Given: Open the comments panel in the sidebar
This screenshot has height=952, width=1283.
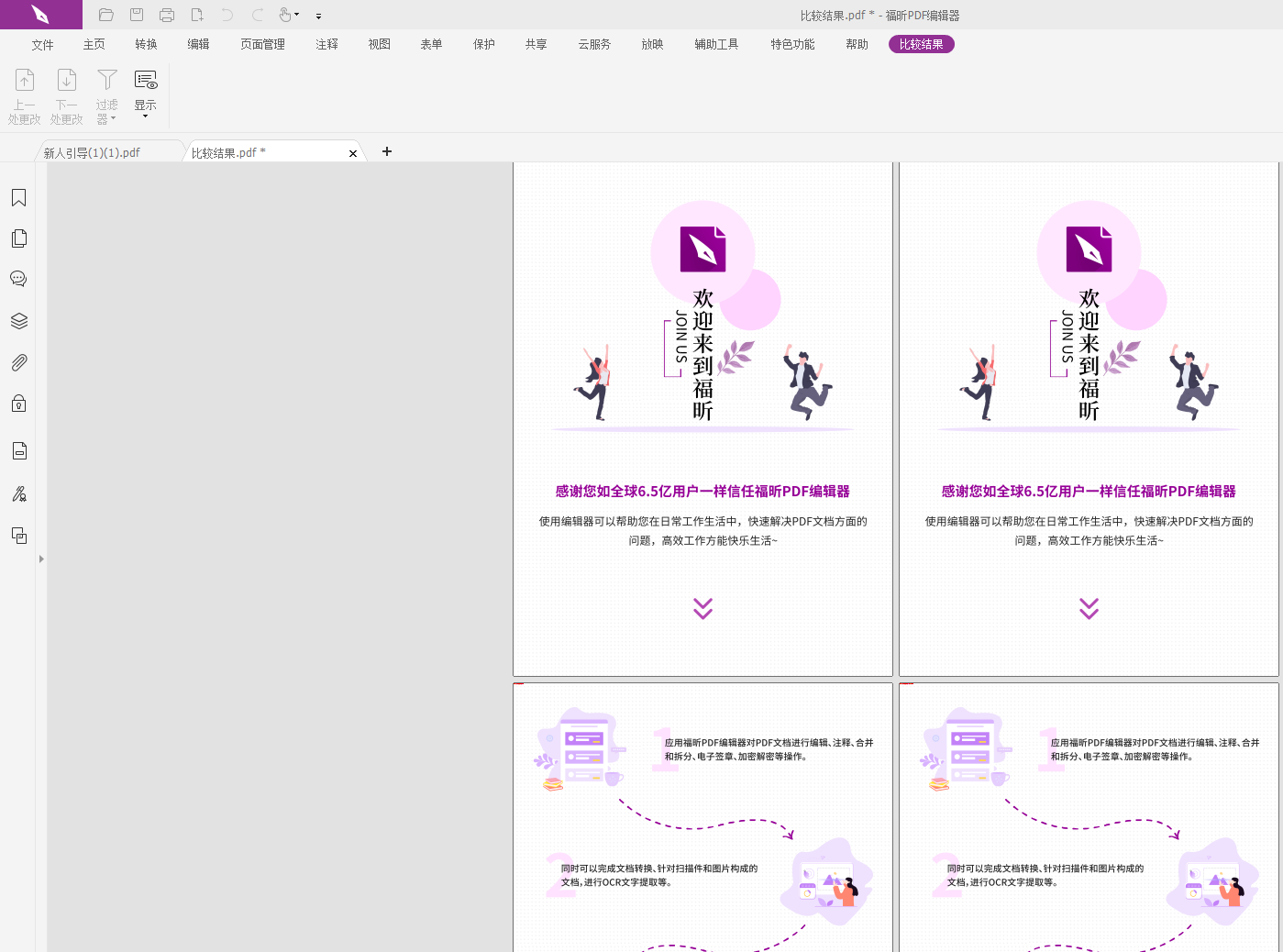Looking at the screenshot, I should pos(18,279).
